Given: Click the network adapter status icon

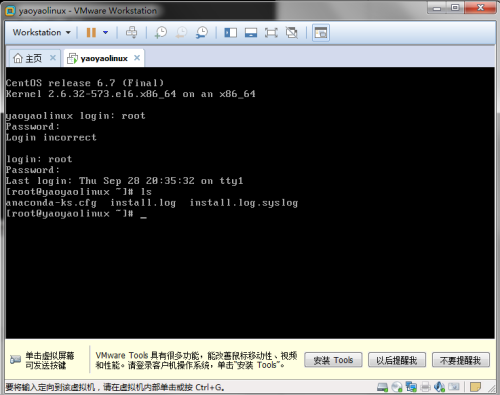Looking at the screenshot, I should (411, 387).
